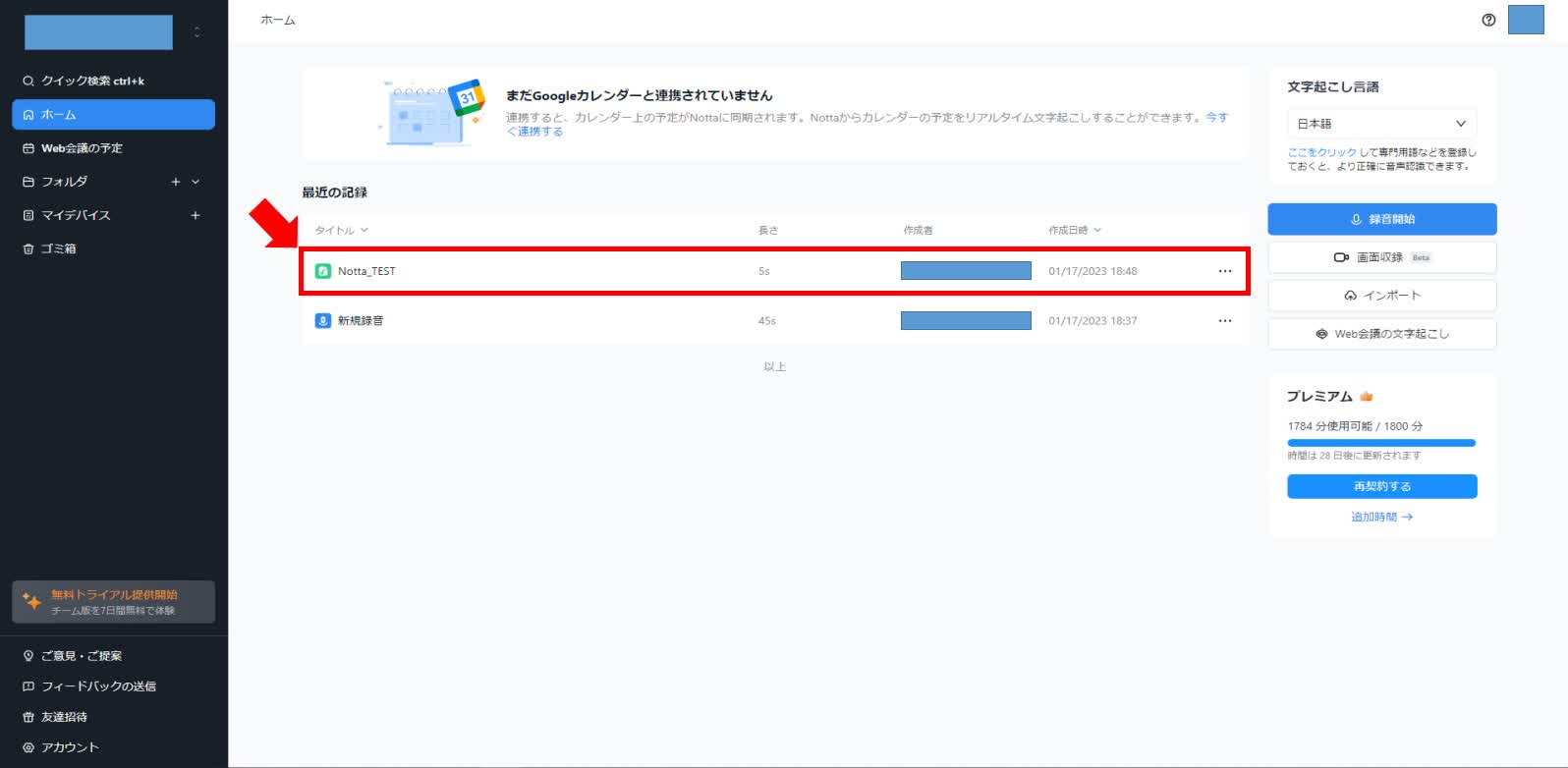Start recording with 録音開始
Viewport: 1568px width, 768px height.
pos(1381,219)
